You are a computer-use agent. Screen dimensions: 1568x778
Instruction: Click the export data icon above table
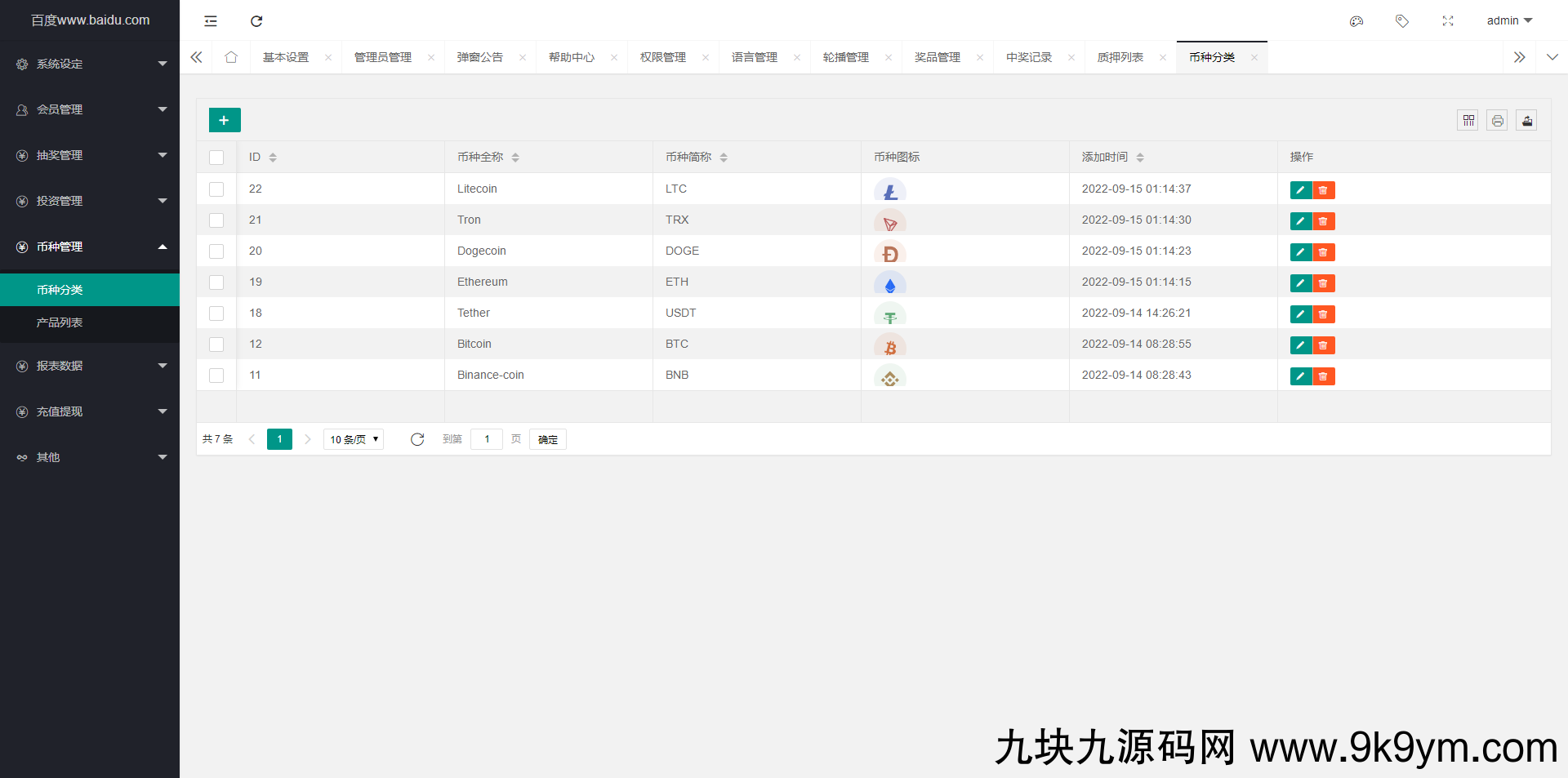pos(1526,120)
